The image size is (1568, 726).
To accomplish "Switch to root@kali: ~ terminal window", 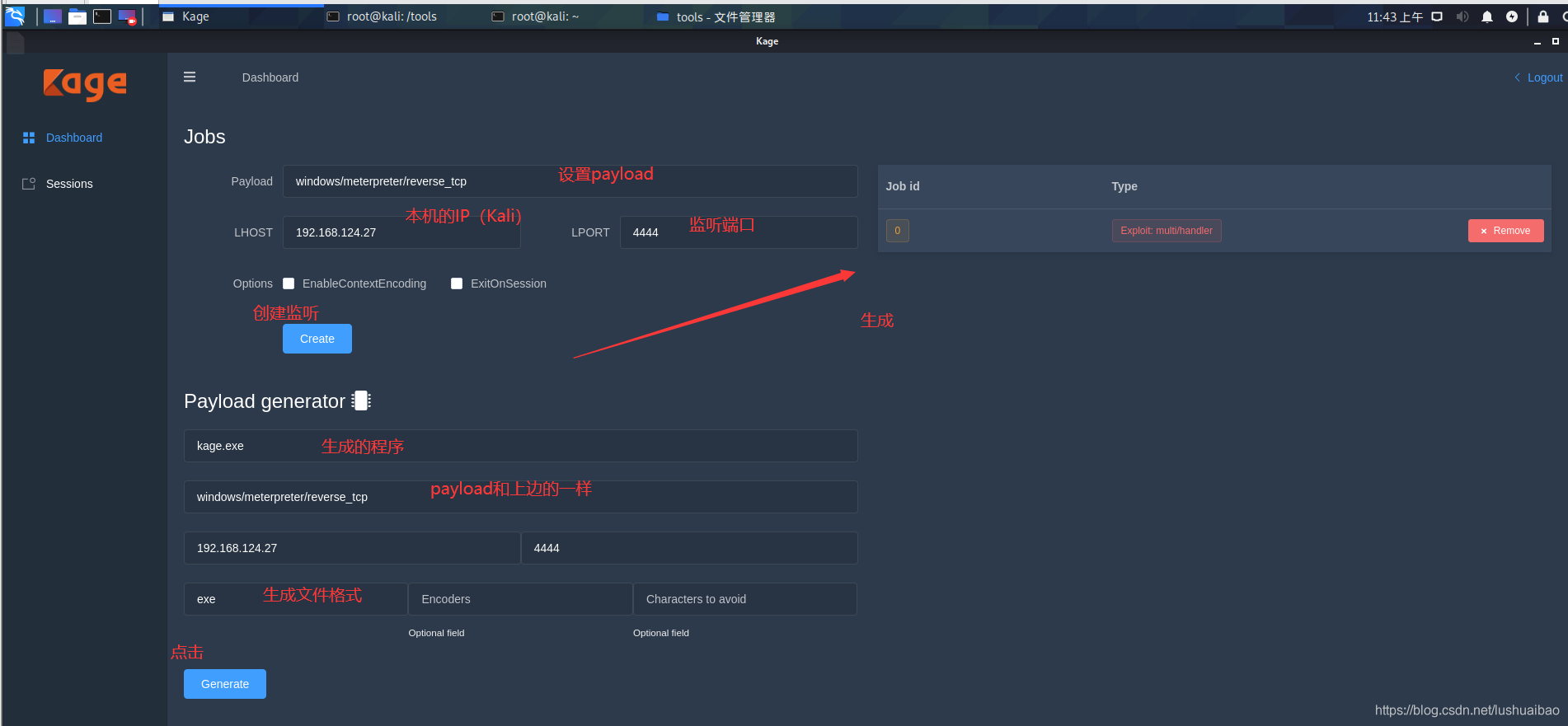I will (x=570, y=16).
